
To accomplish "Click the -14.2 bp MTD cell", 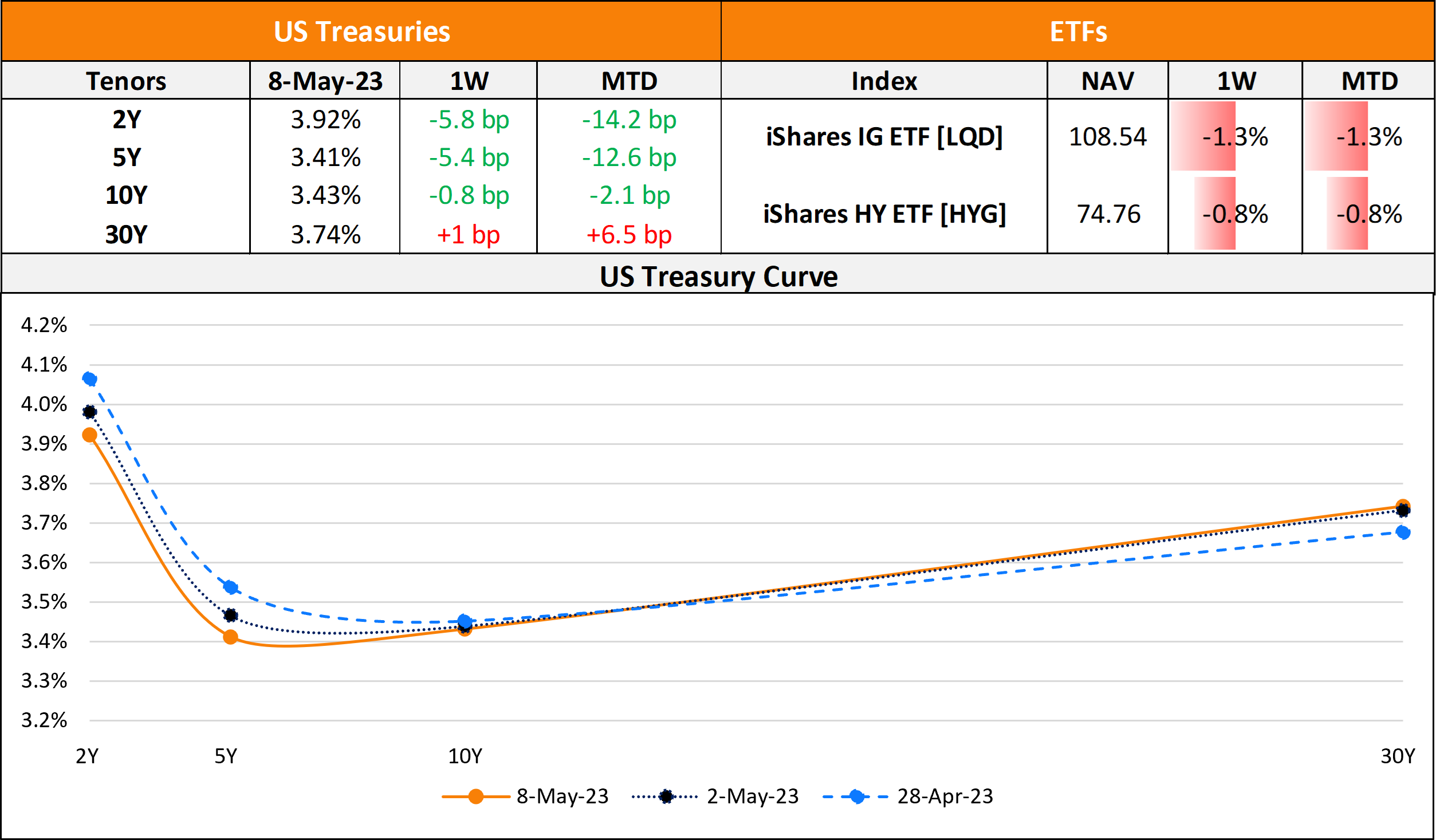I will (629, 120).
